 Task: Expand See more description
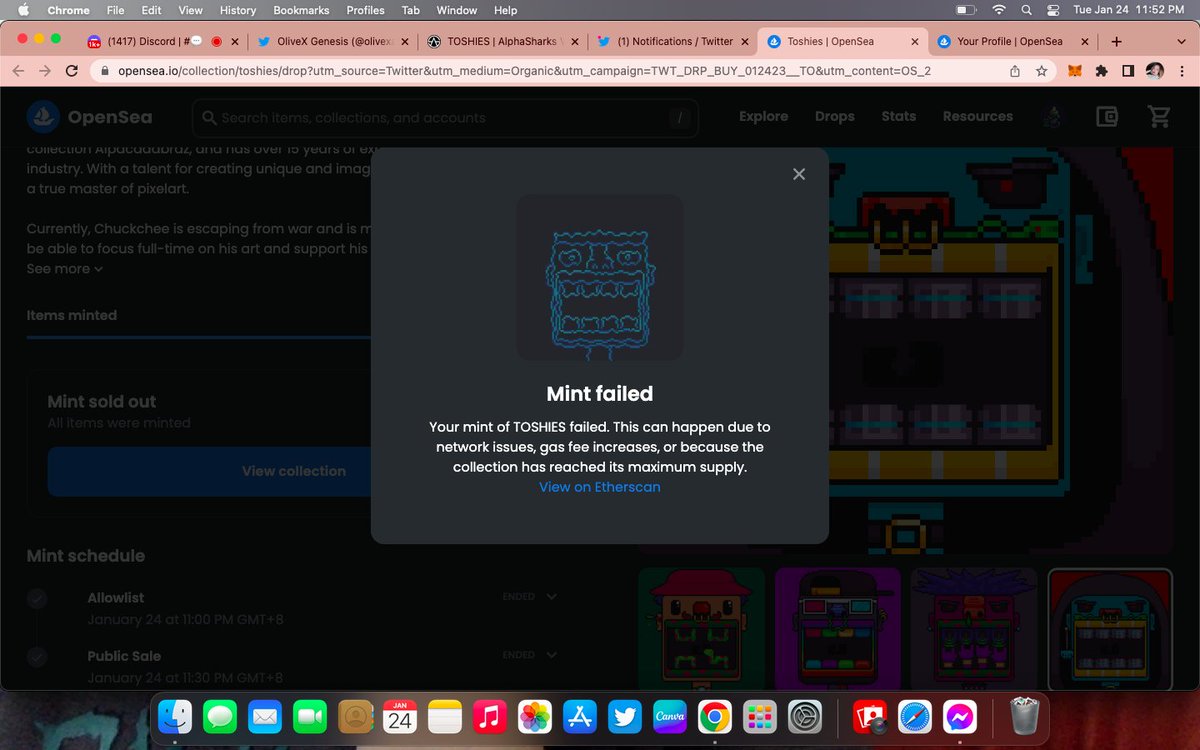click(x=65, y=269)
